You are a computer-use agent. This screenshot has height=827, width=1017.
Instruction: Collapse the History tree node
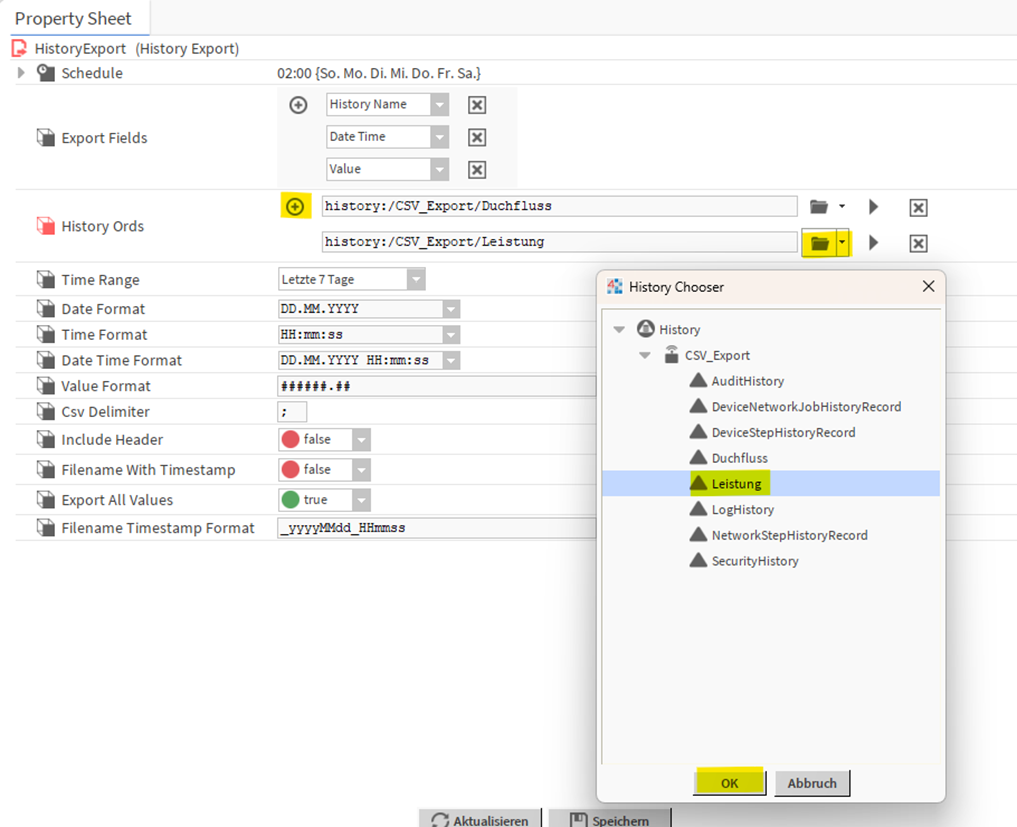[619, 330]
